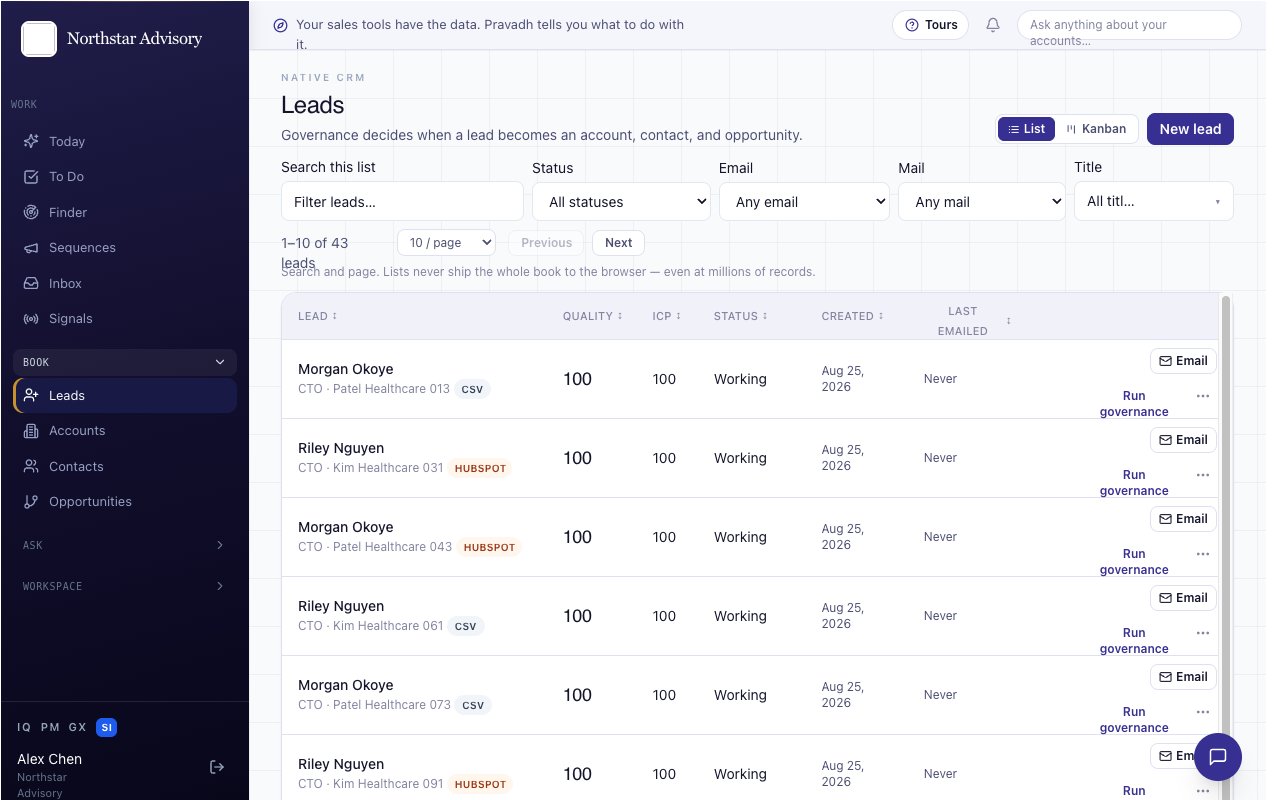This screenshot has height=800, width=1280.
Task: Open more options for Morgan Okoye Patel Healthcare 073
Action: (1203, 712)
